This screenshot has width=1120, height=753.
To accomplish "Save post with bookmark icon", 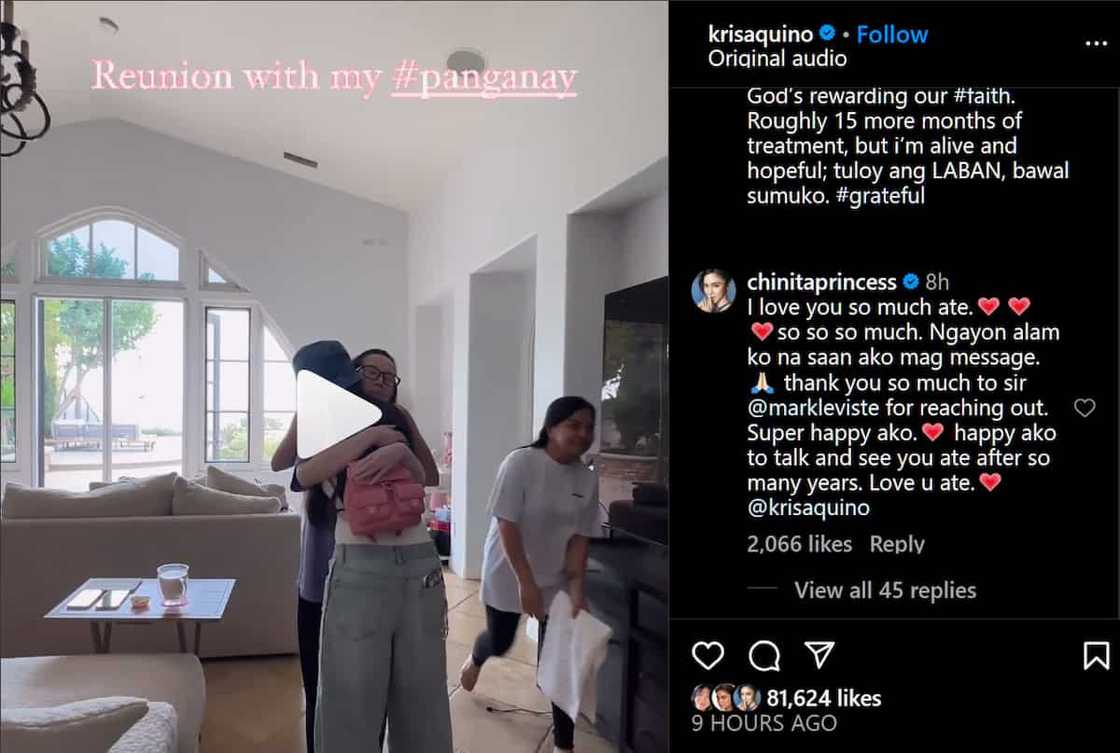I will click(1096, 655).
